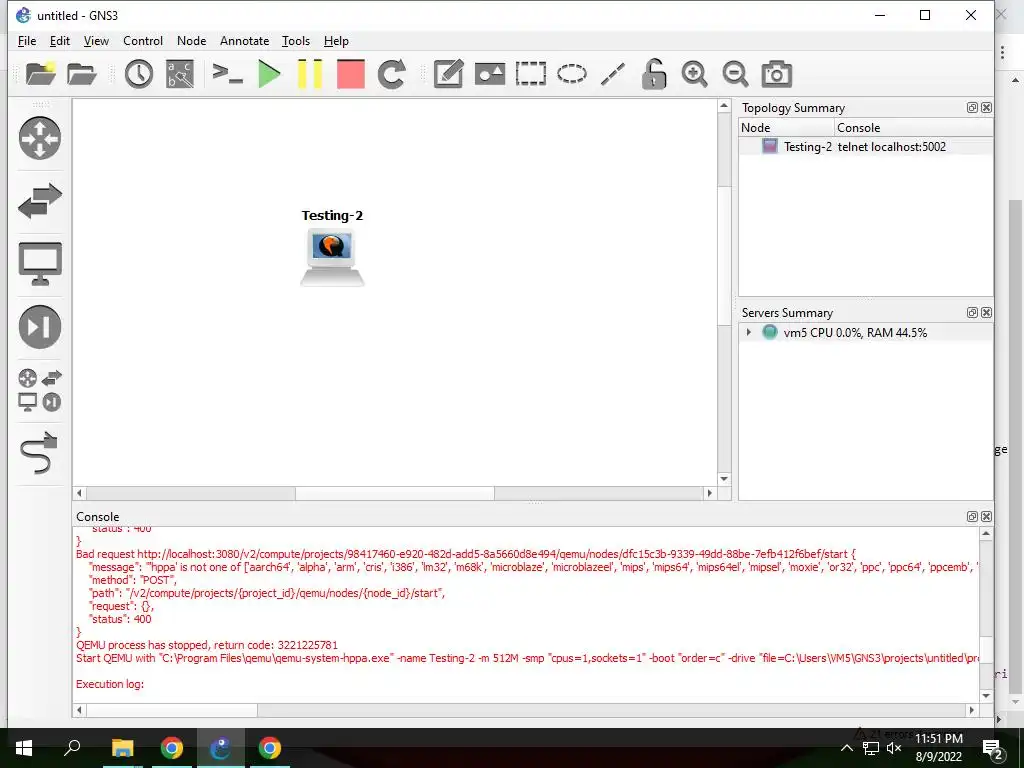The image size is (1024, 768).
Task: Insert a picture icon
Action: tap(490, 74)
